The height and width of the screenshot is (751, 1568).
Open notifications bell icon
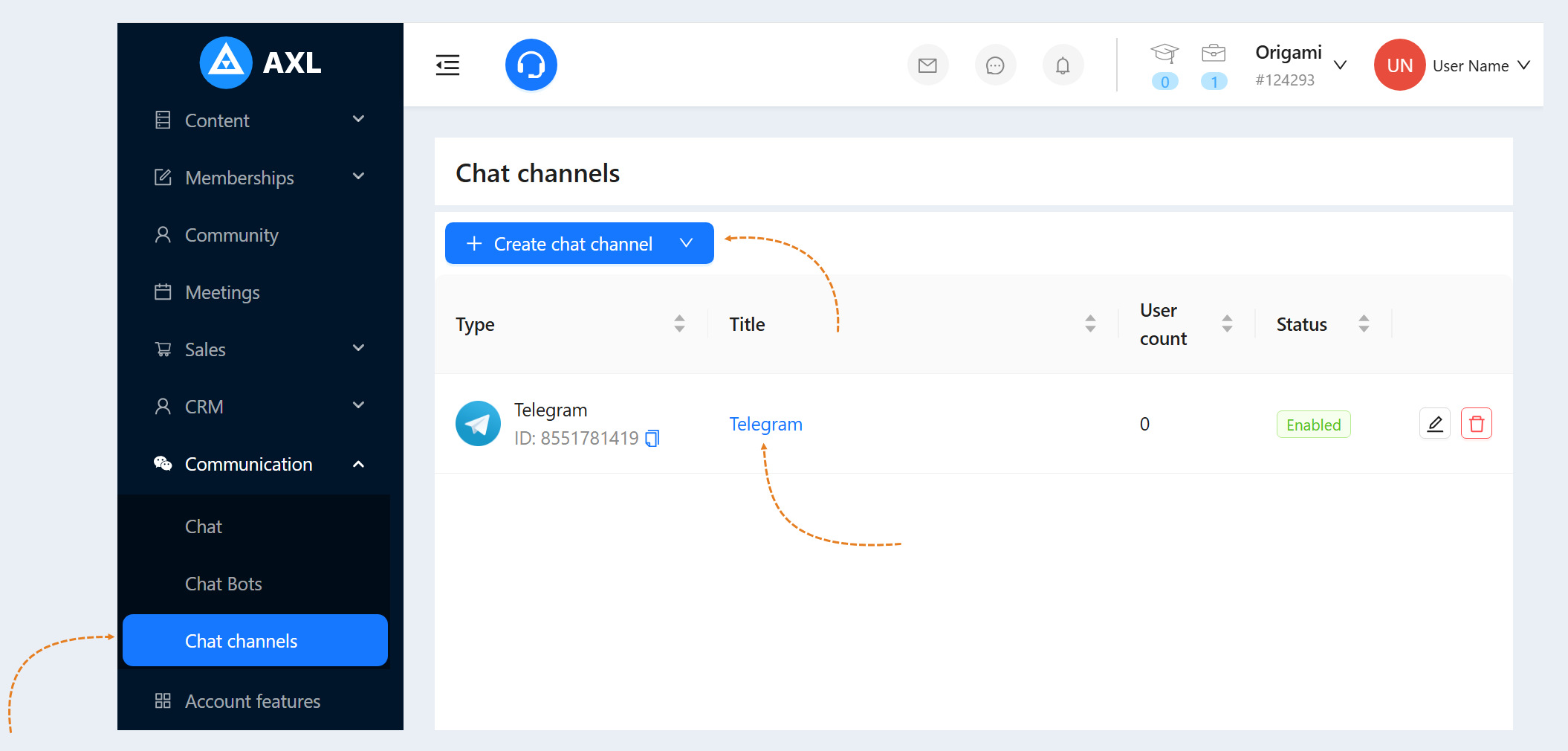pyautogui.click(x=1063, y=65)
